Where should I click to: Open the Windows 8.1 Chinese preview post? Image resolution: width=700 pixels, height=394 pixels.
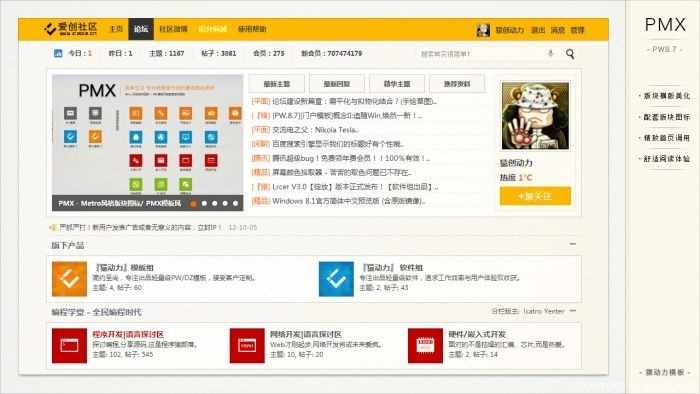(x=349, y=201)
